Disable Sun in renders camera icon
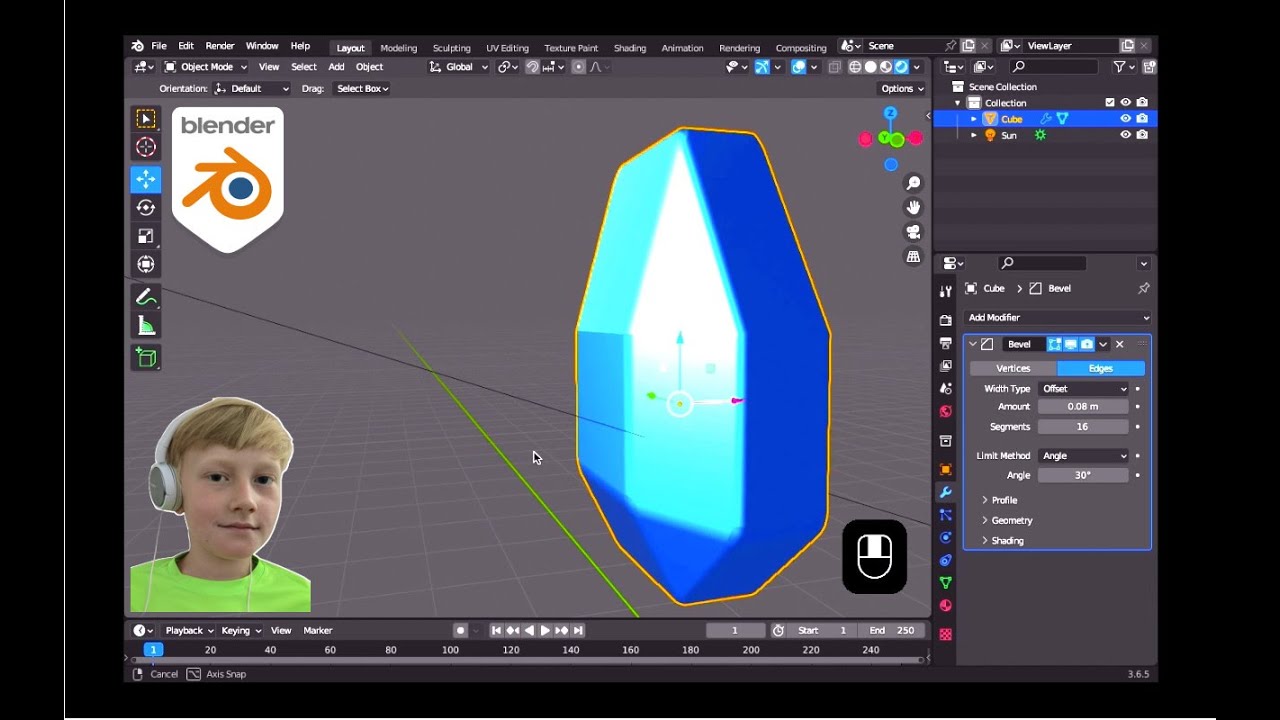 1142,135
